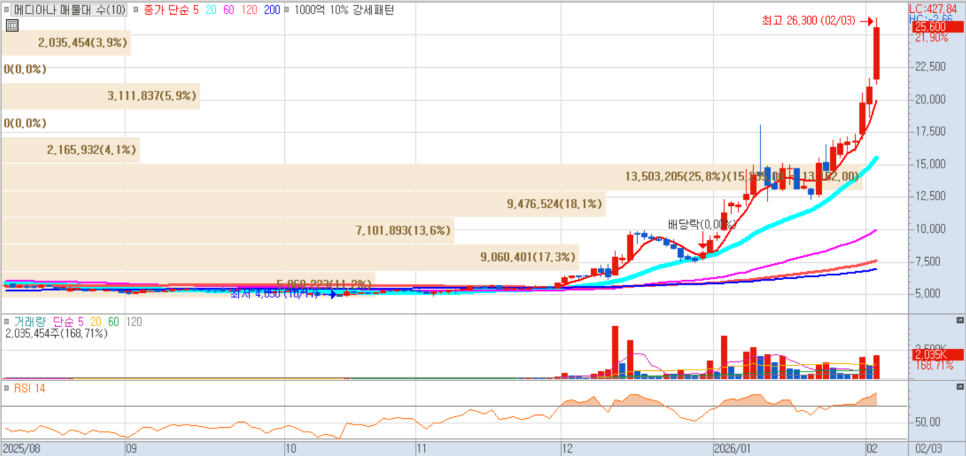Image resolution: width=966 pixels, height=456 pixels.
Task: Click the red 2,035K volume axis tag
Action: (x=937, y=355)
